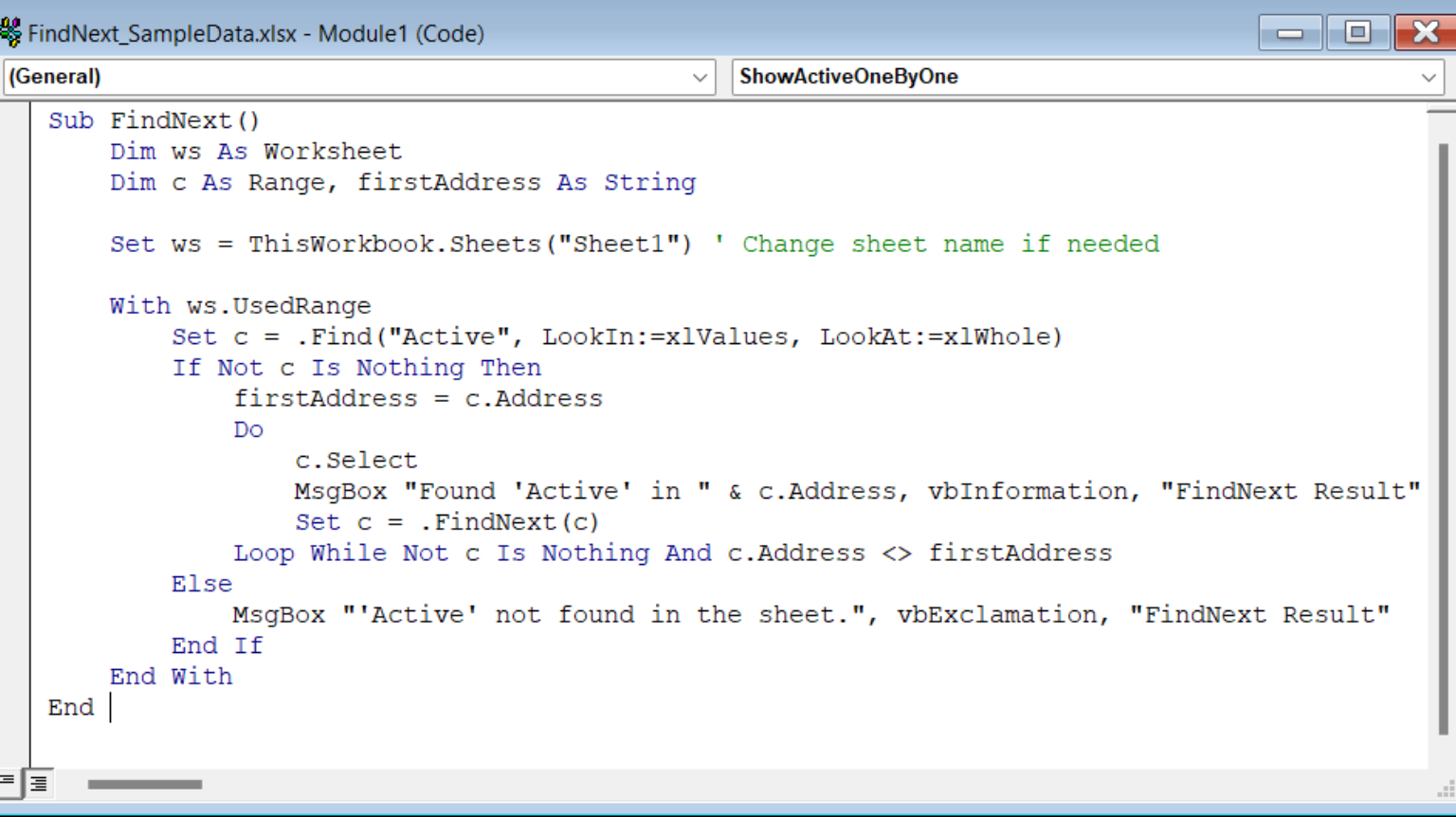Viewport: 1456px width, 817px height.
Task: Switch to Full Module View button
Action: click(x=39, y=783)
